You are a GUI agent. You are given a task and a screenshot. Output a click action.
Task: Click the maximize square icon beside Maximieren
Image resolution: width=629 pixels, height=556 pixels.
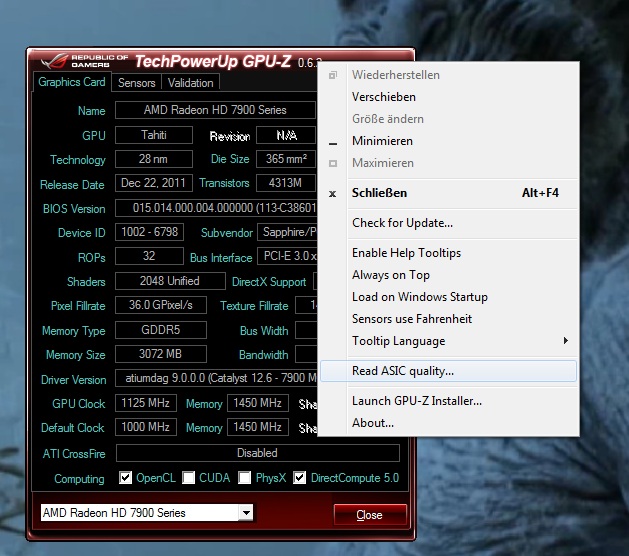(x=333, y=163)
